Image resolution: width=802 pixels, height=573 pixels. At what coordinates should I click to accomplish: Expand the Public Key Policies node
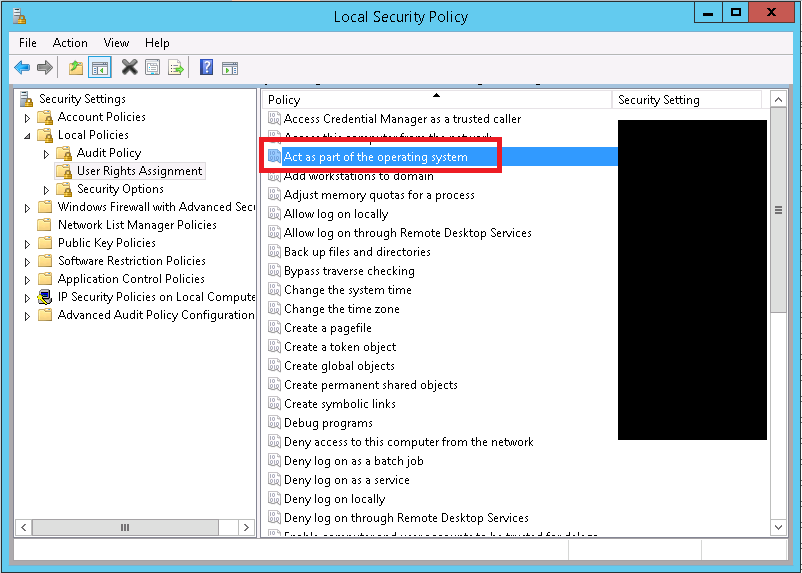point(28,244)
